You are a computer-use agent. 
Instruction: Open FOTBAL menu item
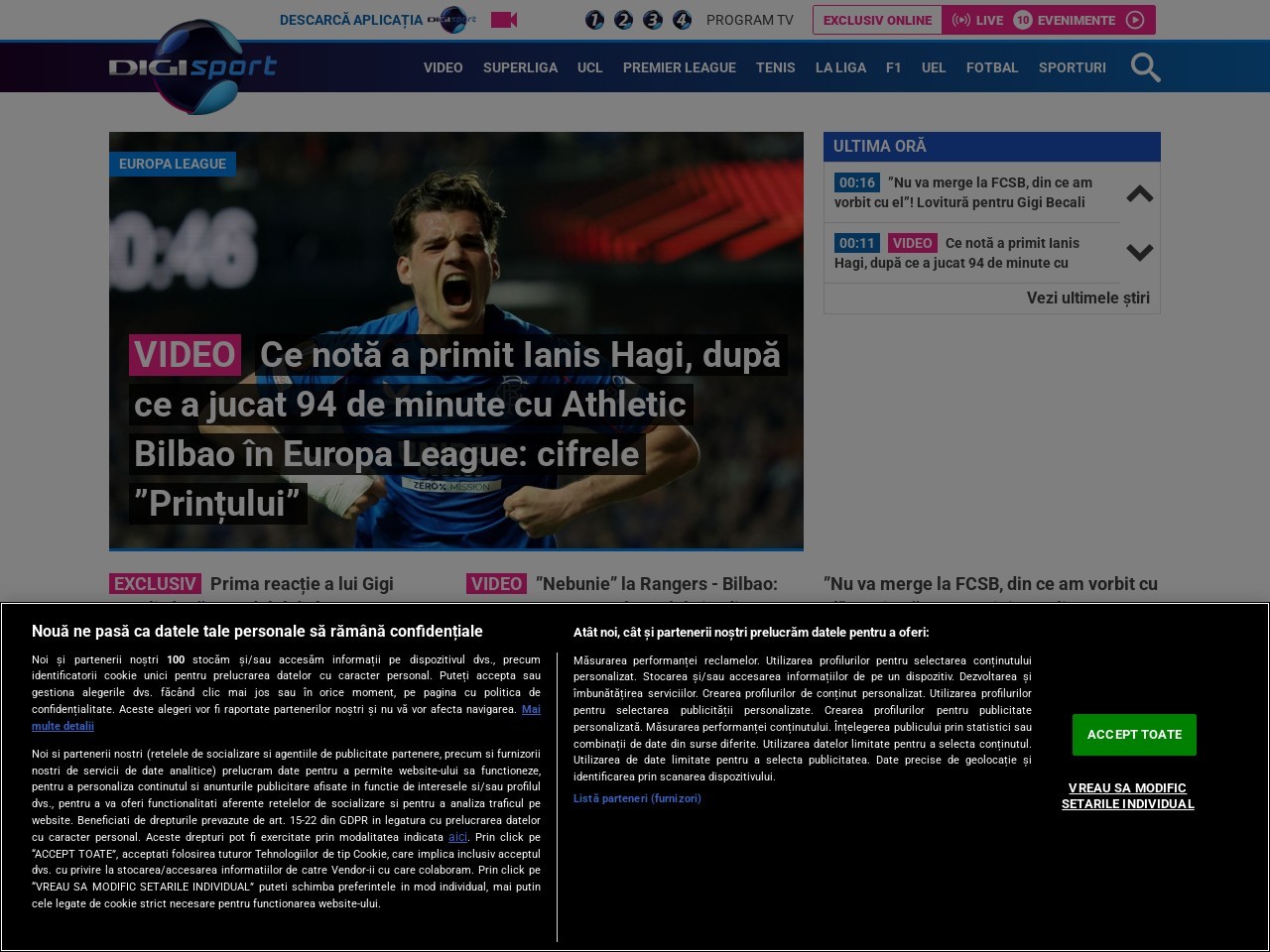click(992, 67)
